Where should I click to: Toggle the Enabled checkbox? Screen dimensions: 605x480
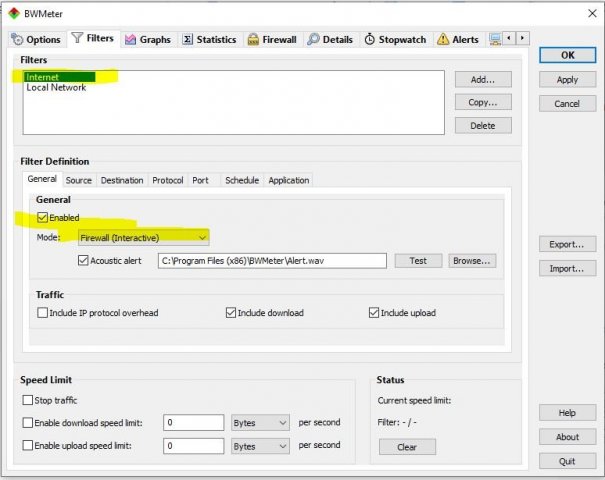(x=42, y=217)
